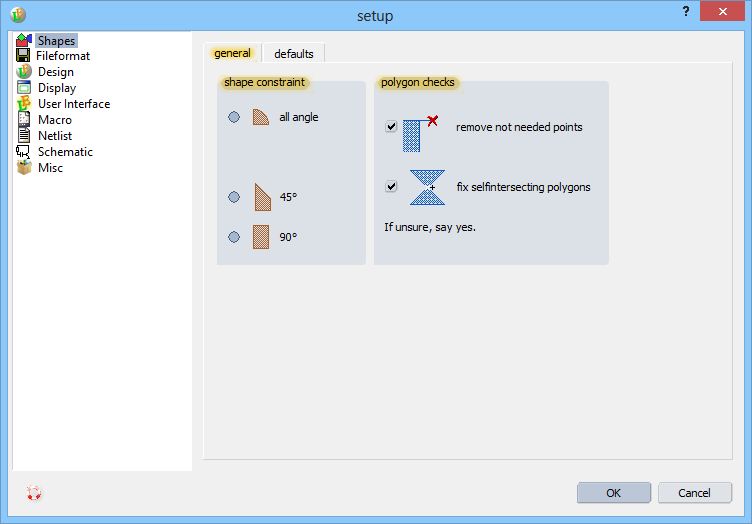The height and width of the screenshot is (524, 752).
Task: Select the 45° radio button
Action: tap(234, 197)
